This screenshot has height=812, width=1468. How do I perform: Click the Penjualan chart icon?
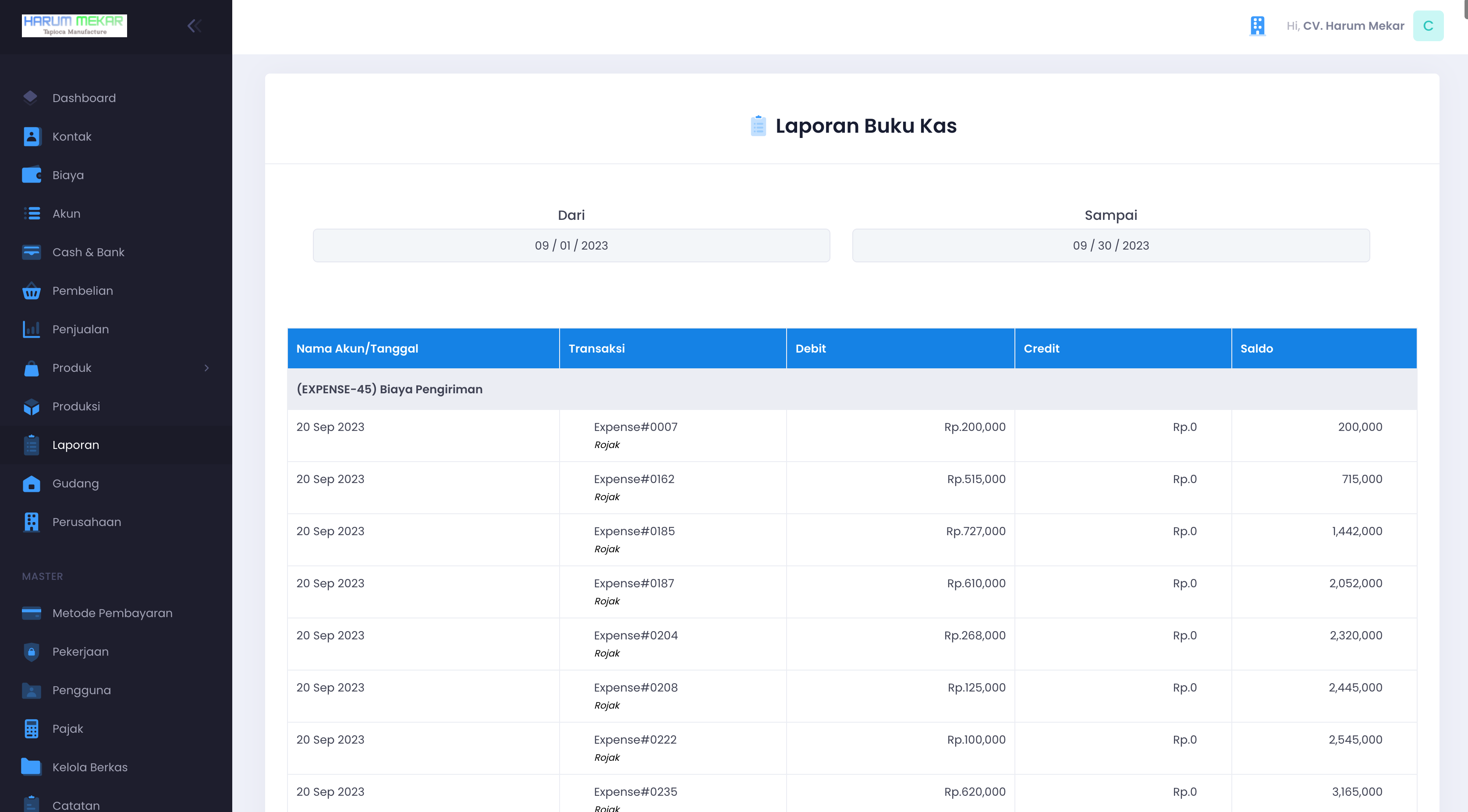tap(32, 329)
